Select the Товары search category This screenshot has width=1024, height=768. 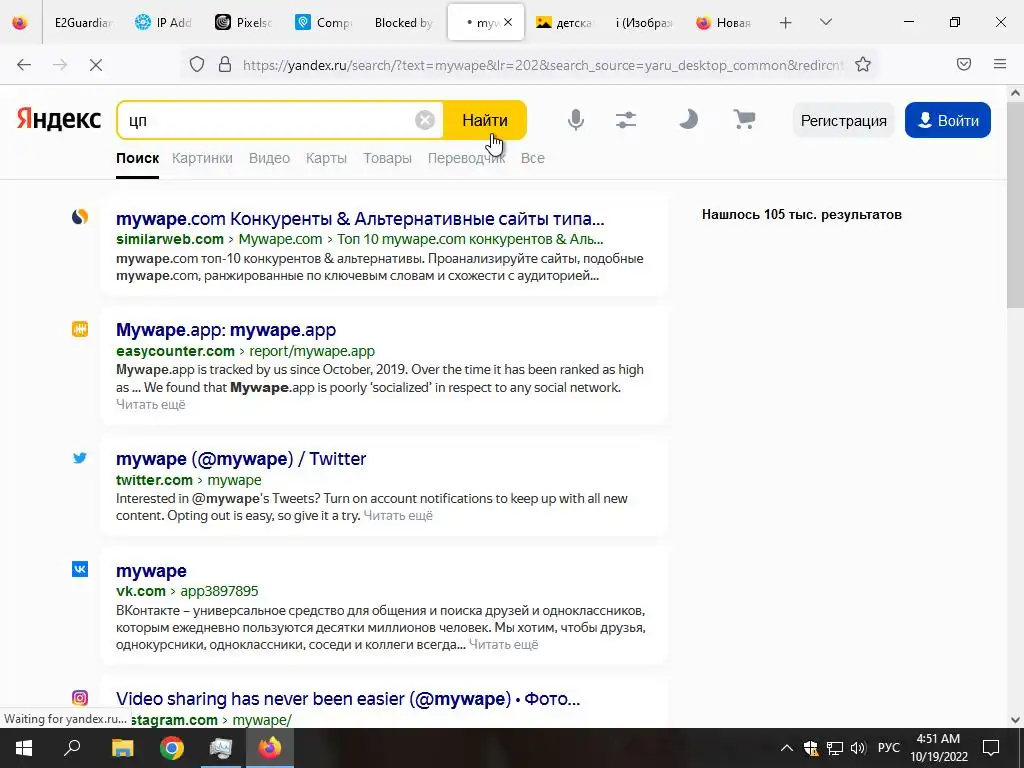[x=387, y=158]
